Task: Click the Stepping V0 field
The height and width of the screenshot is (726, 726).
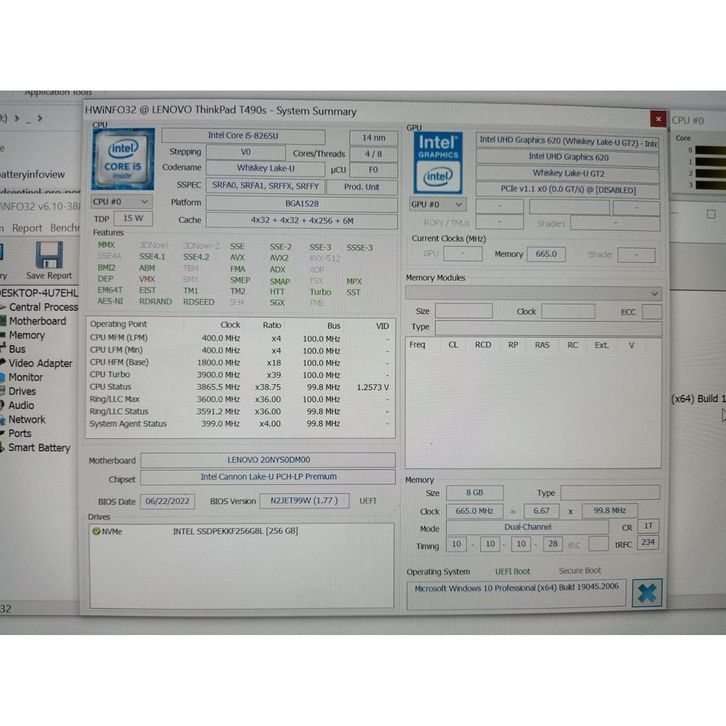Action: tap(245, 152)
